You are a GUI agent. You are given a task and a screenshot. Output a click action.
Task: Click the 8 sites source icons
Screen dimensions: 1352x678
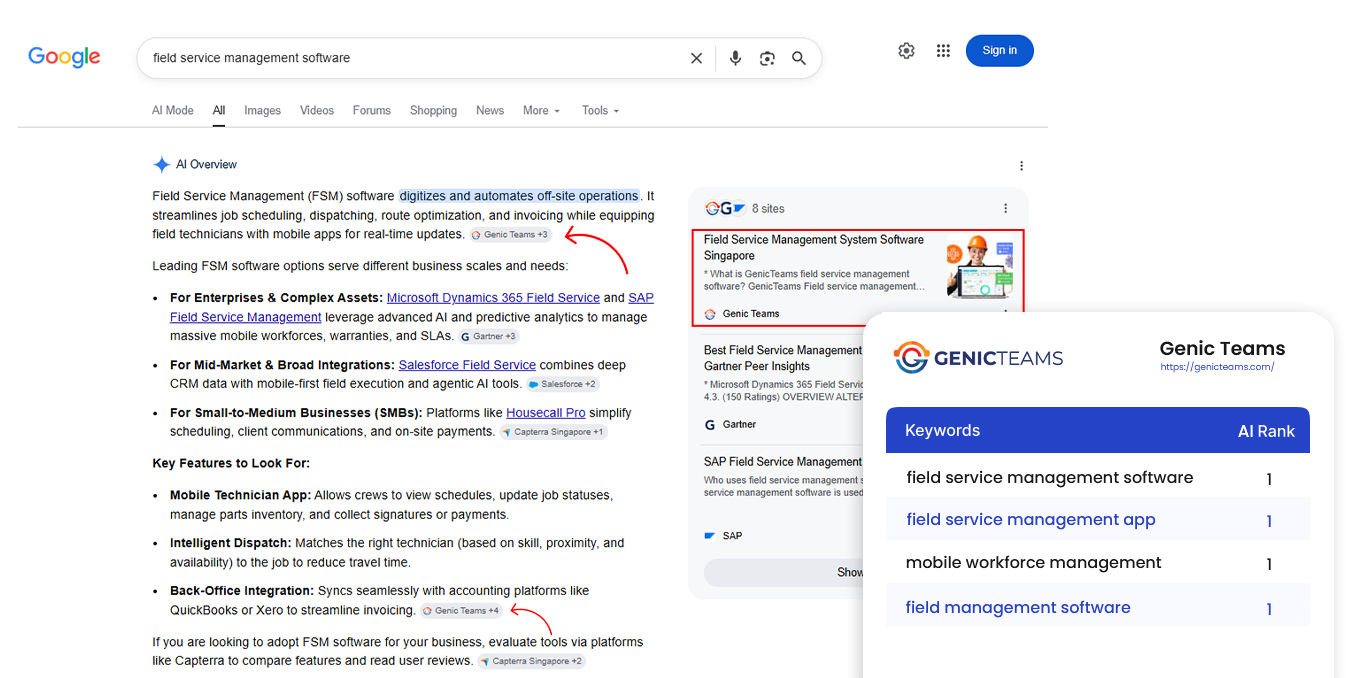[x=725, y=209]
